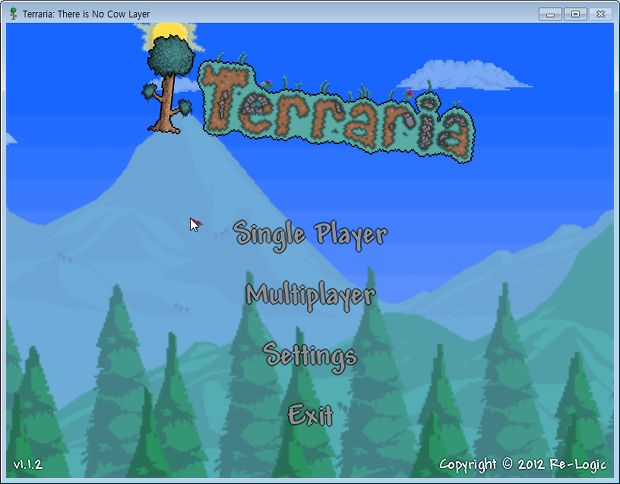620x484 pixels.
Task: Click the Copyright 2012 Re-Logic text
Action: pyautogui.click(x=522, y=464)
